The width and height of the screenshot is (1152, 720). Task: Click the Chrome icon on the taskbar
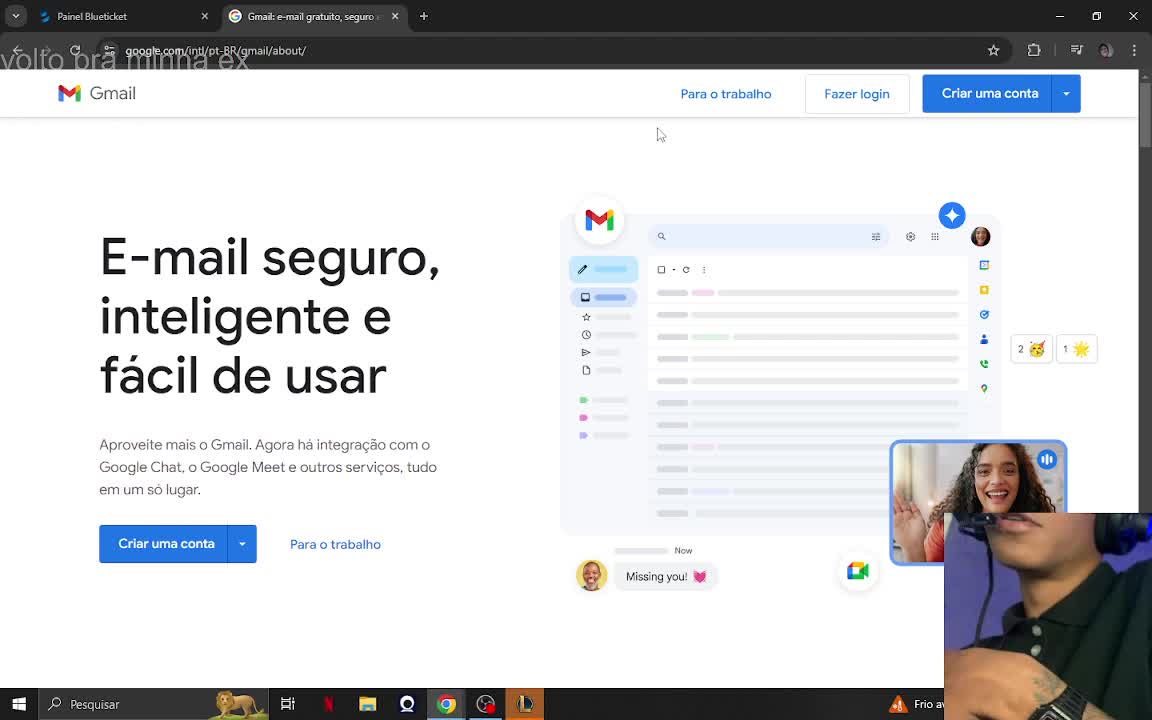(446, 704)
